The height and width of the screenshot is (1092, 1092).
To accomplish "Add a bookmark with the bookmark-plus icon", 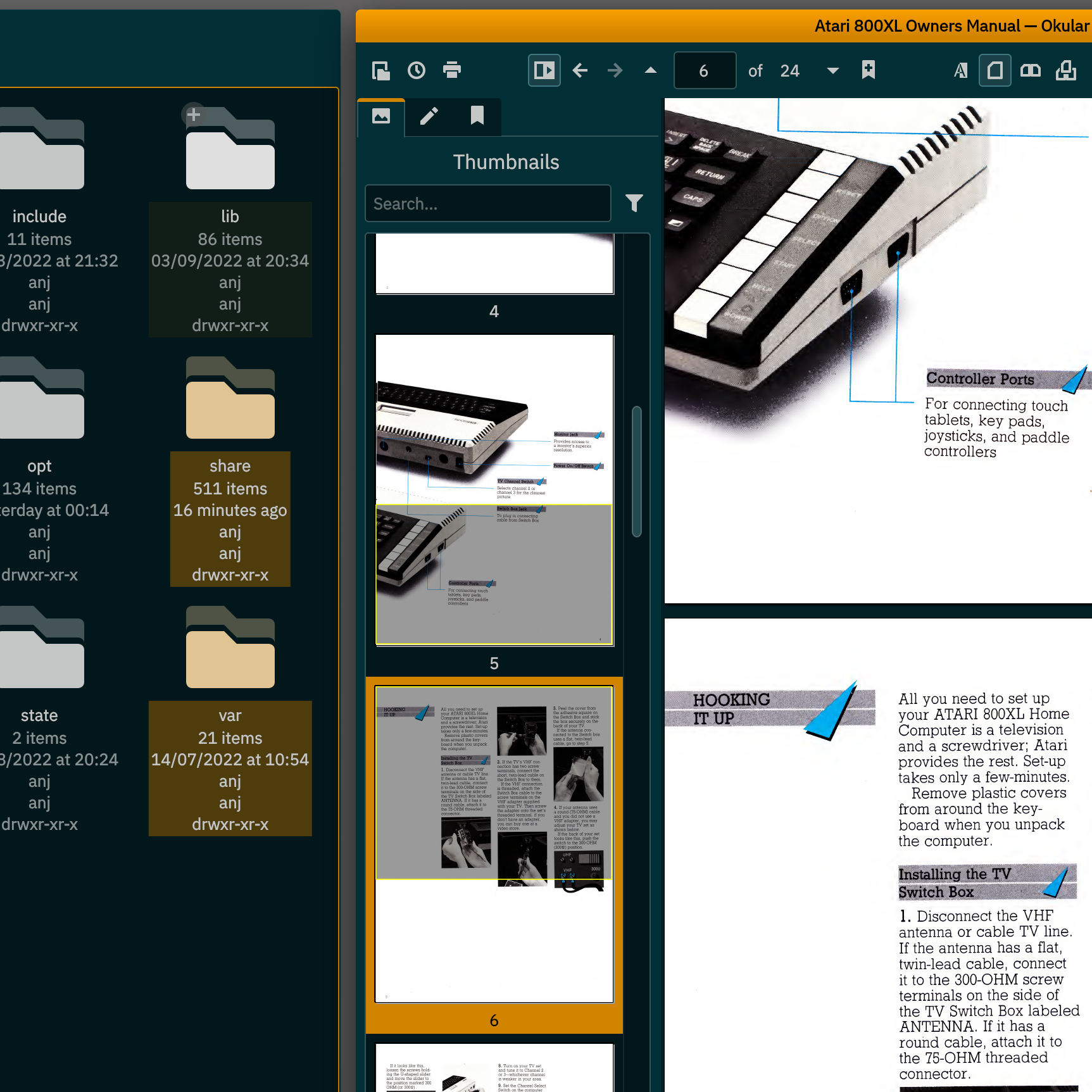I will [869, 70].
